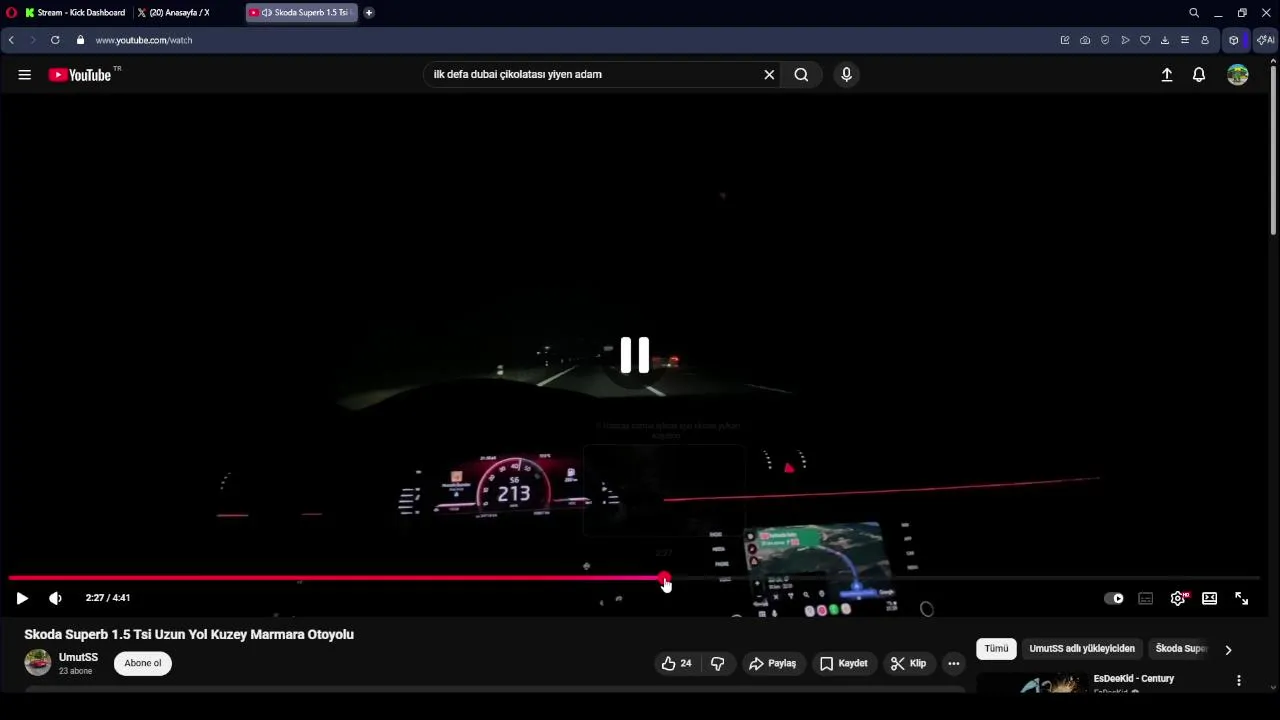1280x720 pixels.
Task: Switch the player to theater mode
Action: (1210, 598)
